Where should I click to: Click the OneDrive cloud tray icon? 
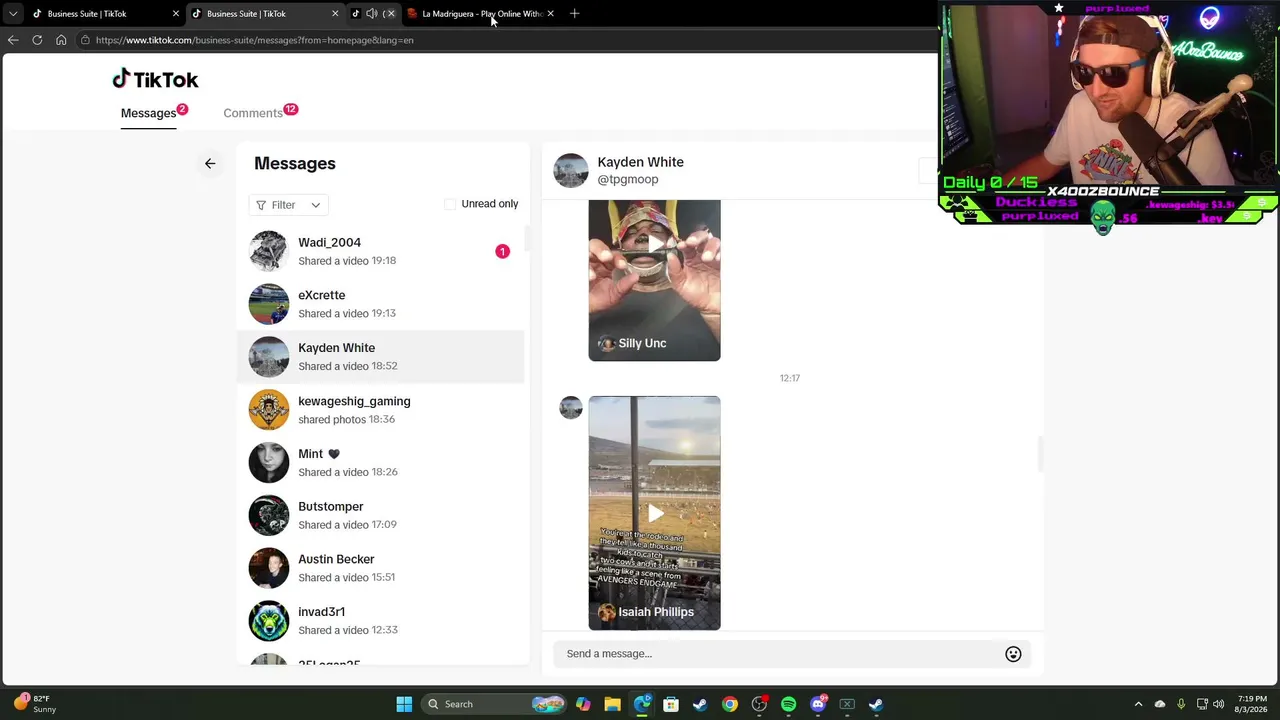point(1160,704)
